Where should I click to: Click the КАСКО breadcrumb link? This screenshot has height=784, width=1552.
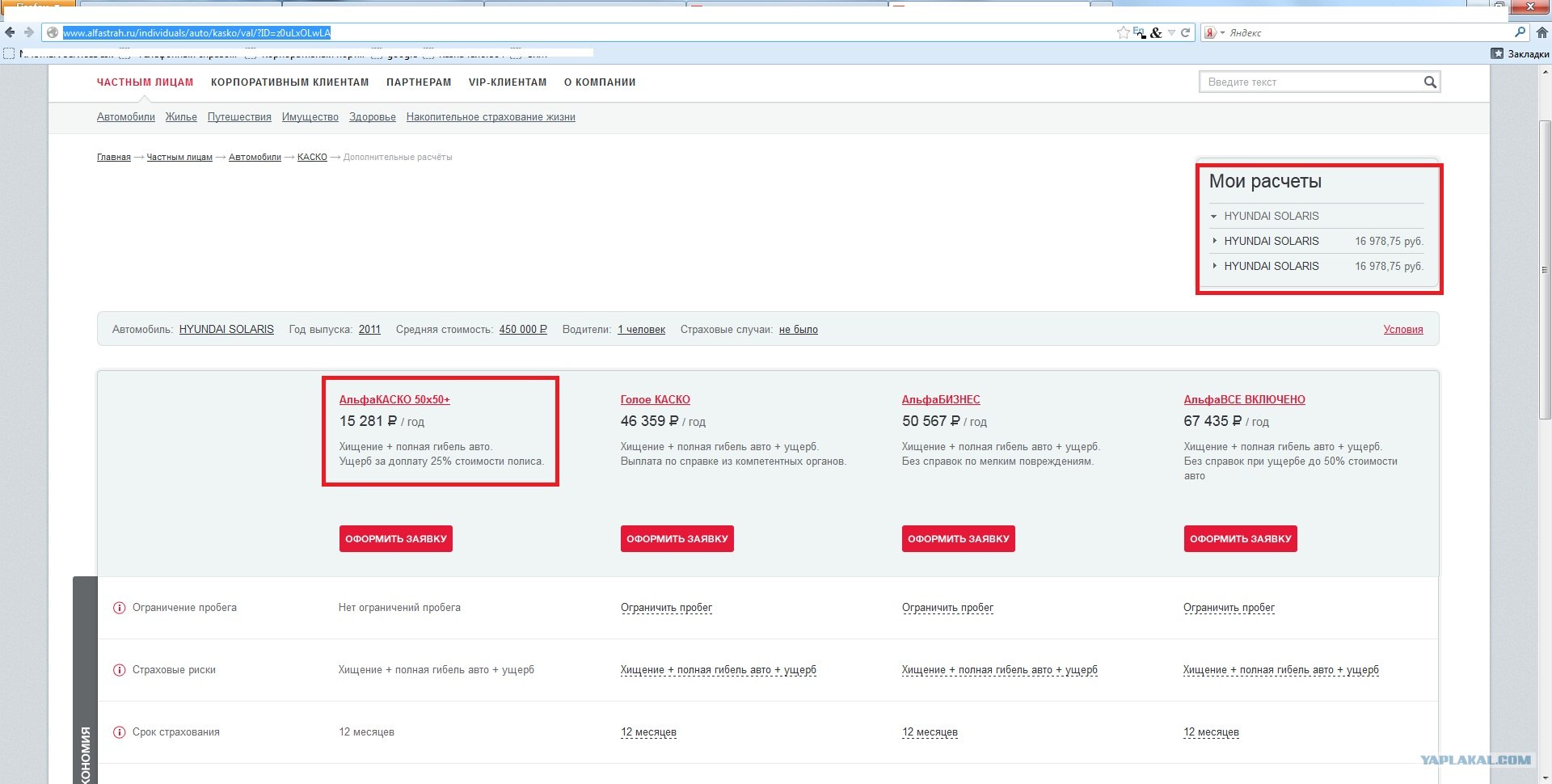tap(312, 158)
